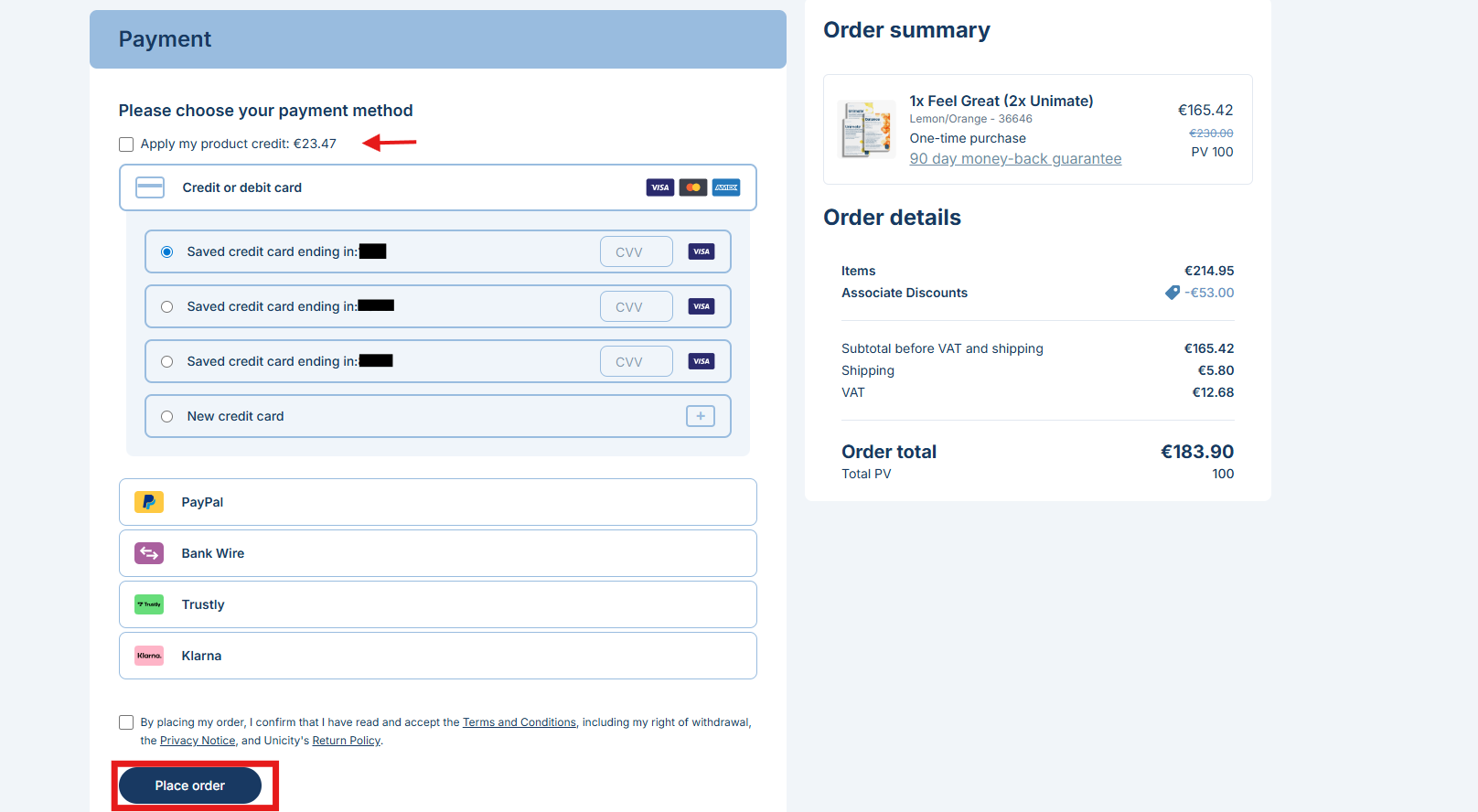Click the green Trustly icon
The height and width of the screenshot is (812, 1478).
pos(149,604)
